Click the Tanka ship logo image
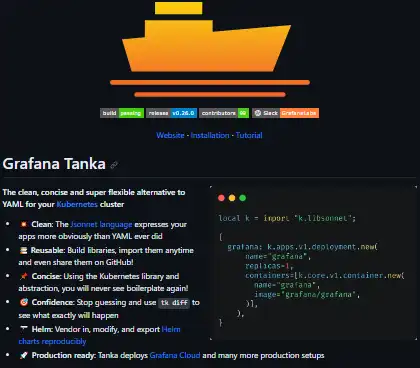Screen dimensions: 420x368 (210, 49)
